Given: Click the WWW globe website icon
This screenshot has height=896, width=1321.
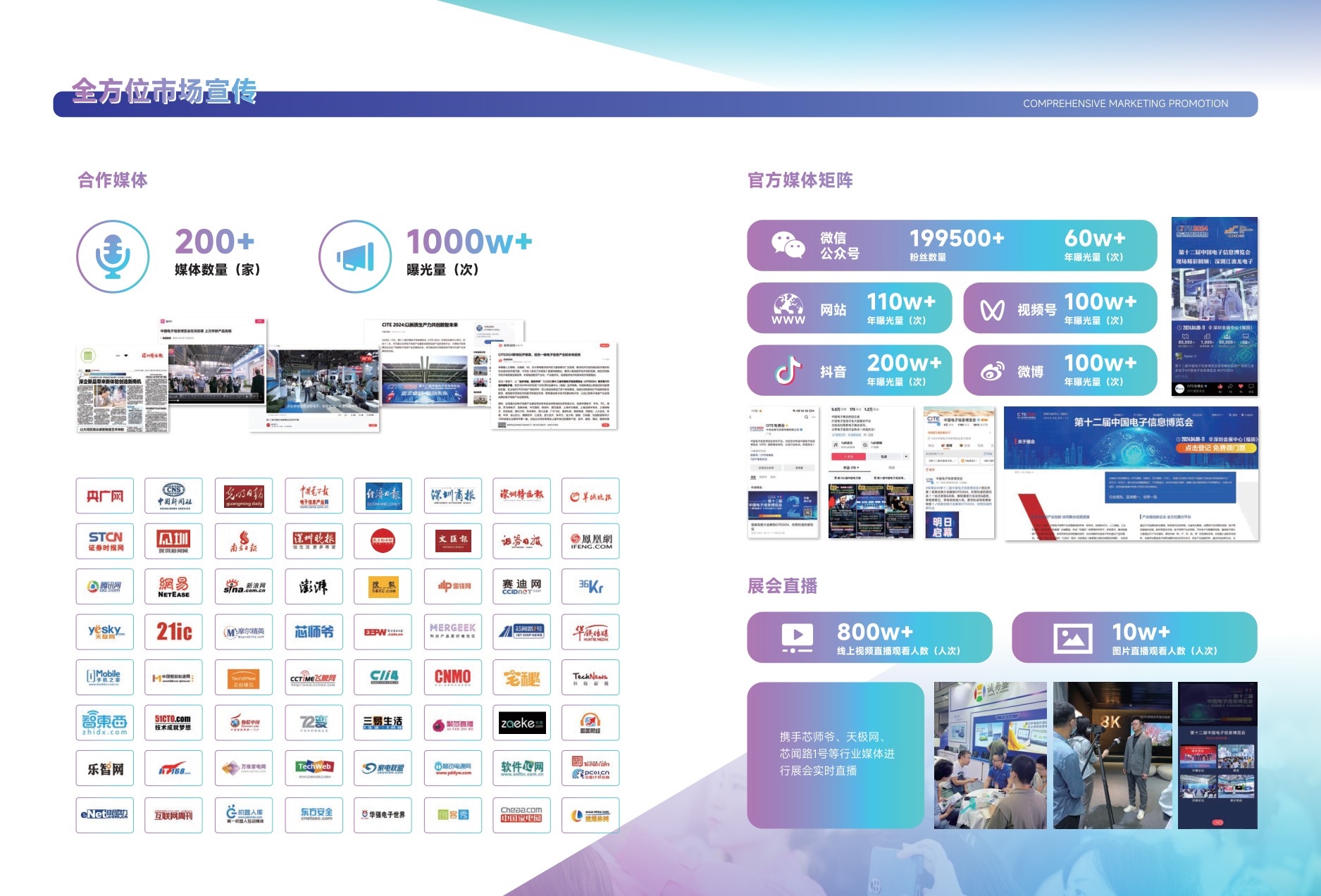Looking at the screenshot, I should [x=788, y=309].
